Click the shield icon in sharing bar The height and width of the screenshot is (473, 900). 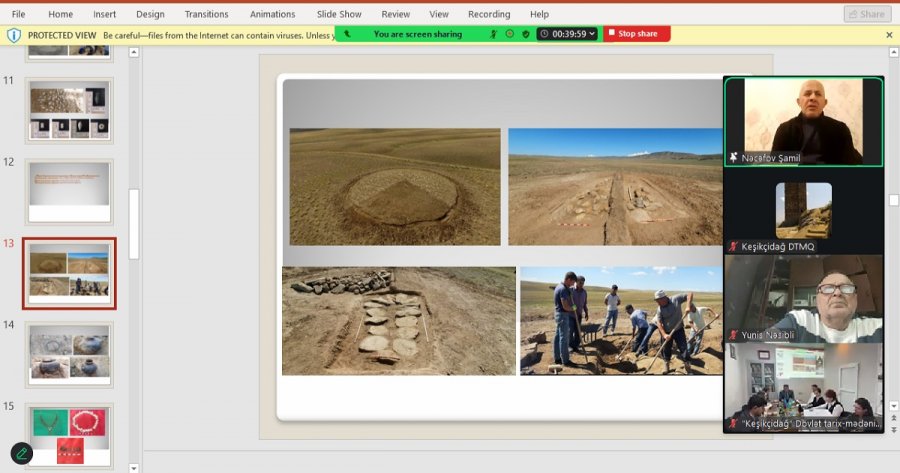(526, 34)
